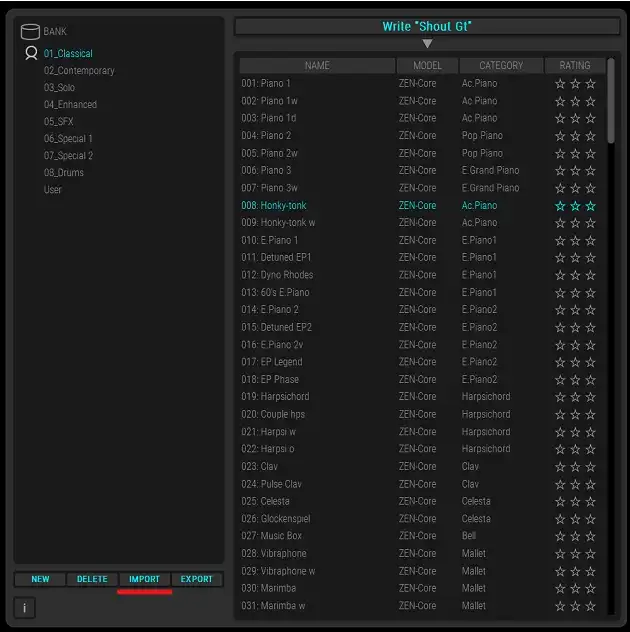Open the info 'i' button
630x632 pixels.
(x=24, y=607)
